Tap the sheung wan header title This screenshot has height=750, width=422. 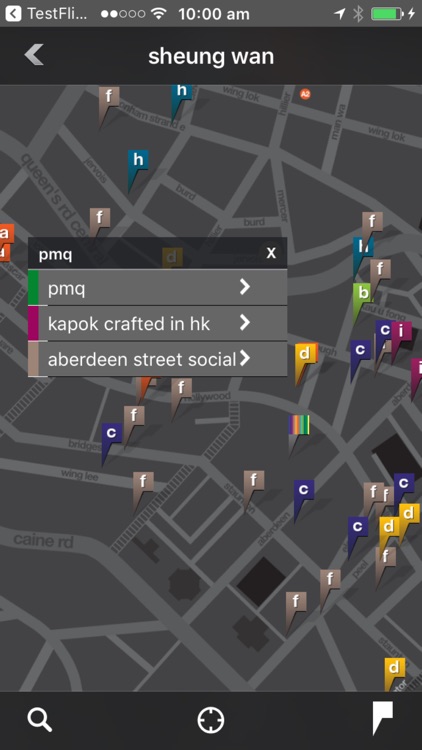point(211,56)
